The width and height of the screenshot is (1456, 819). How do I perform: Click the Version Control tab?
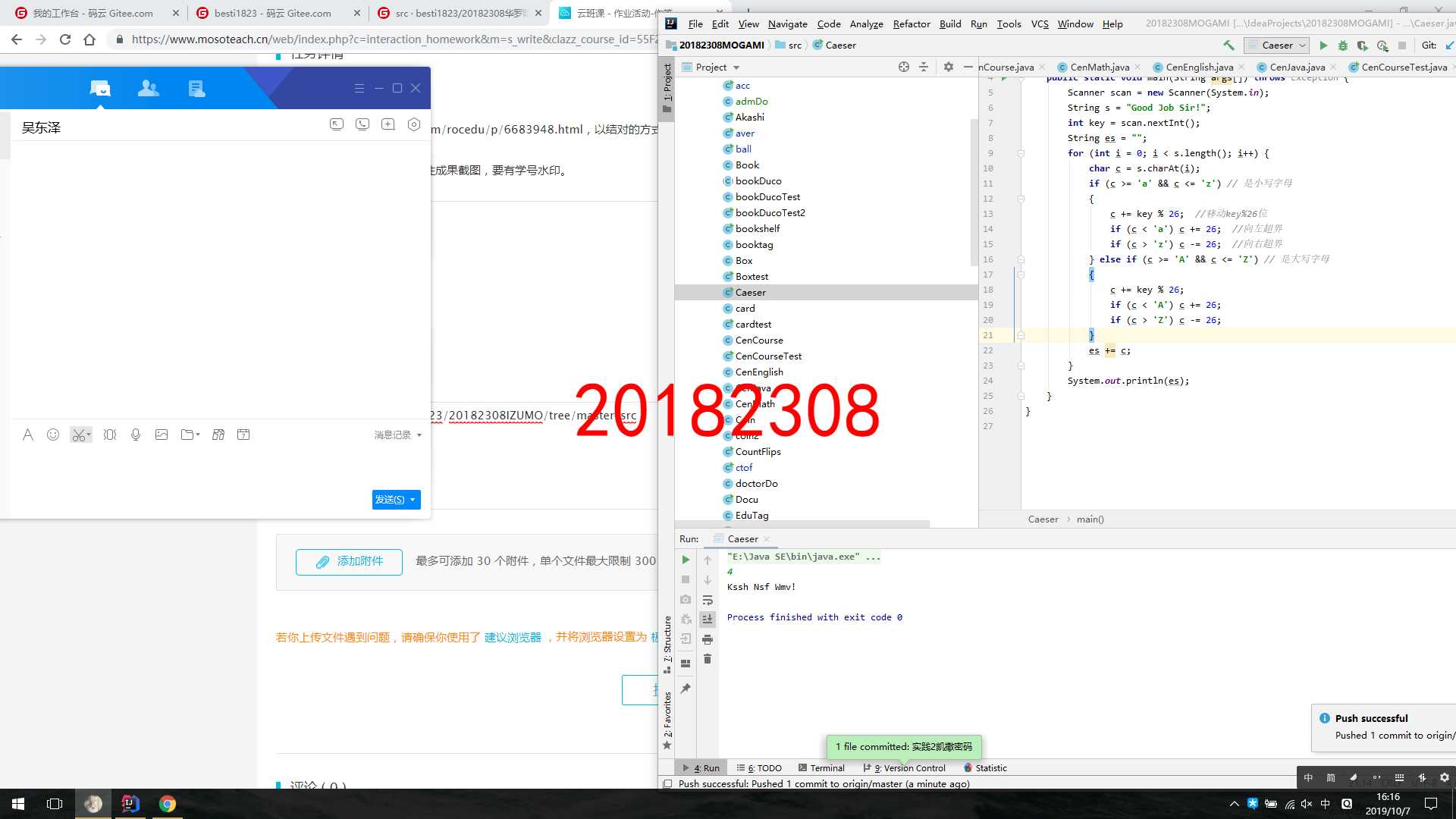pos(905,768)
